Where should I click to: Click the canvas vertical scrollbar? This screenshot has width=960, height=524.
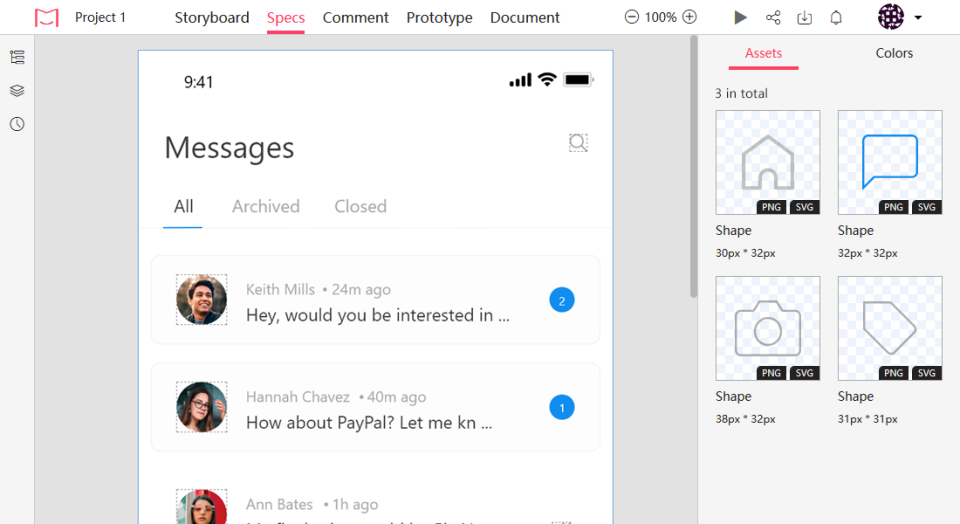(x=694, y=166)
